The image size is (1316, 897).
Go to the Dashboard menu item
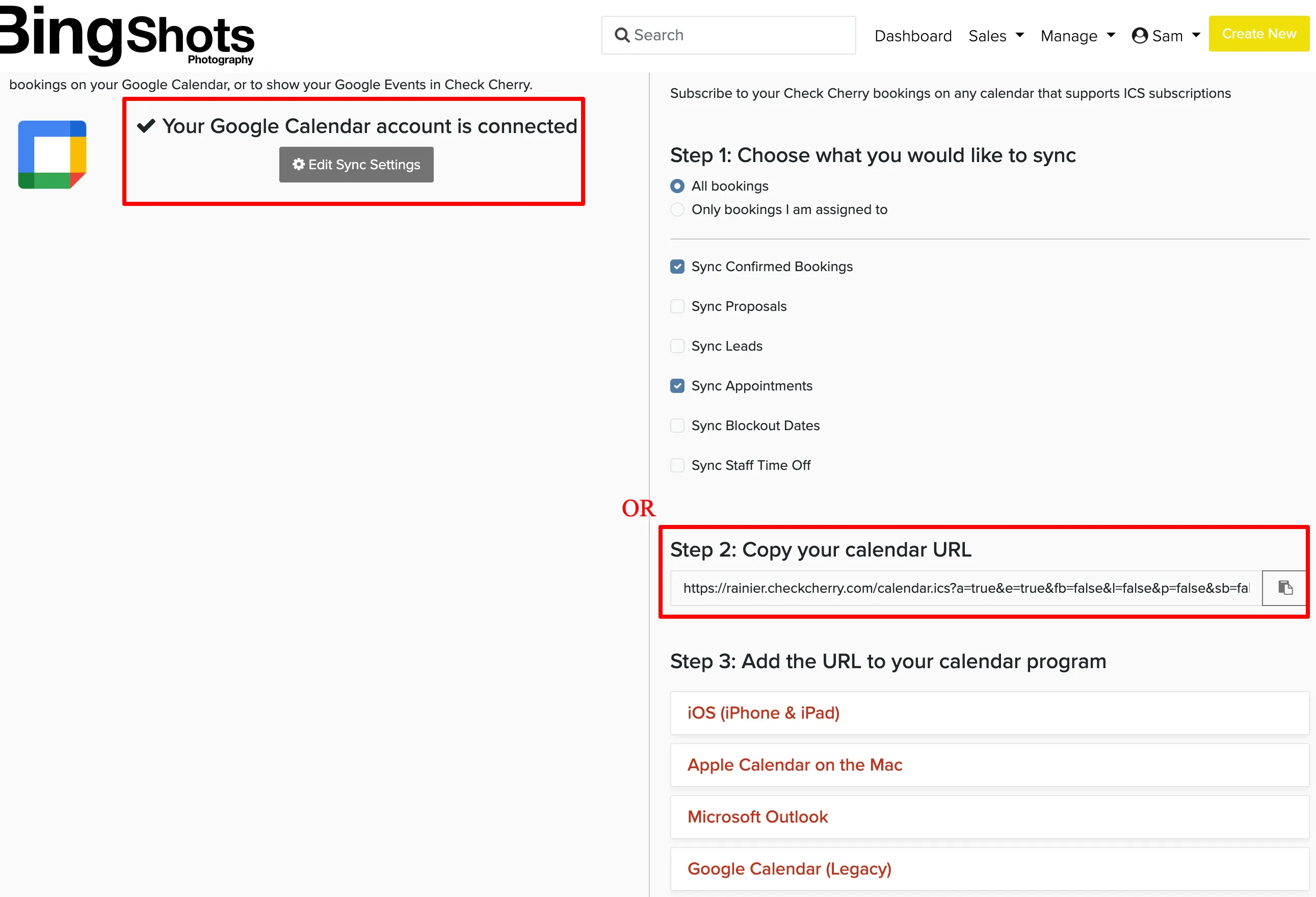[x=913, y=36]
